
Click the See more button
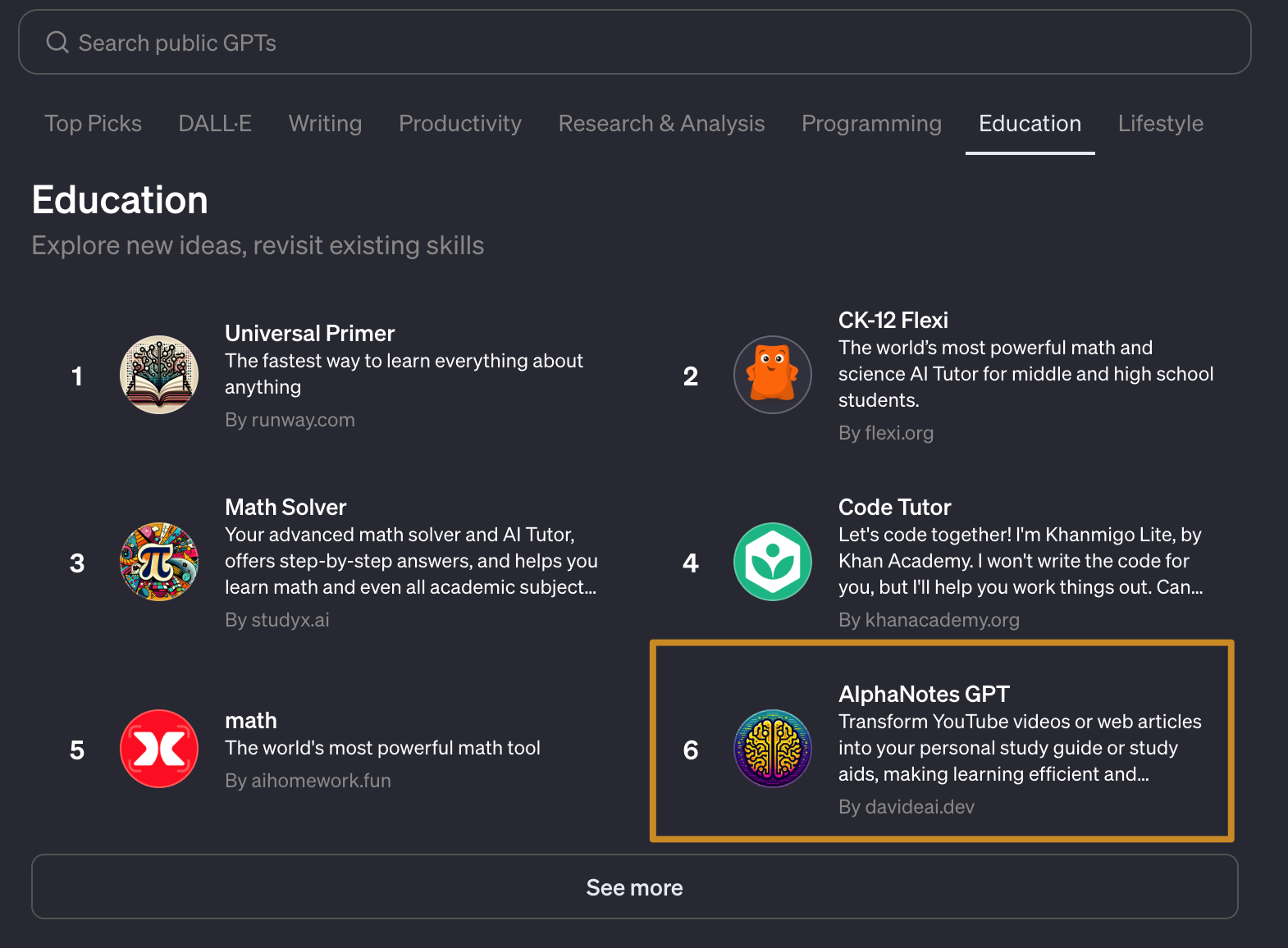click(634, 886)
